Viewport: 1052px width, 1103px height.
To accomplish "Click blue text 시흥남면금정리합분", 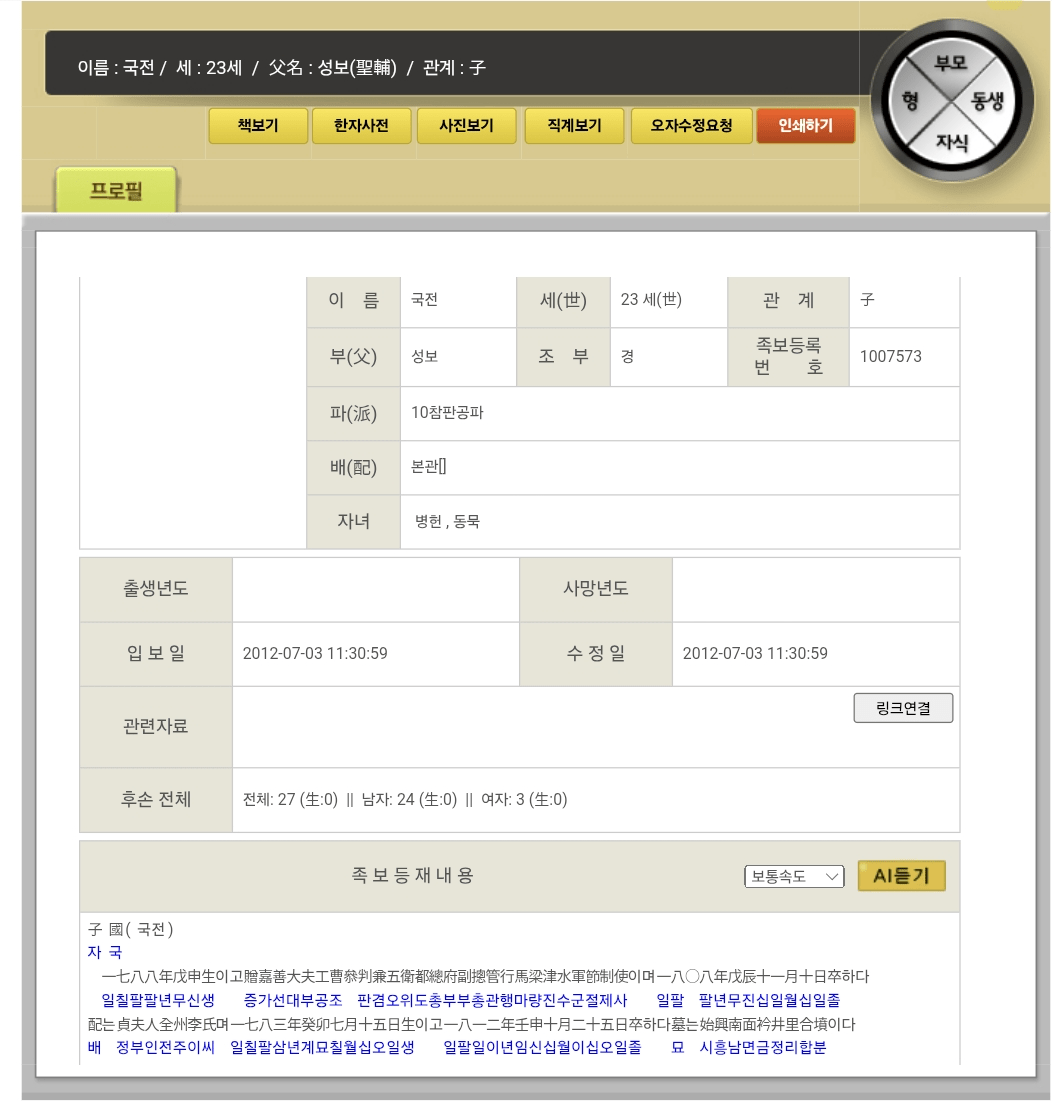I will (762, 1047).
